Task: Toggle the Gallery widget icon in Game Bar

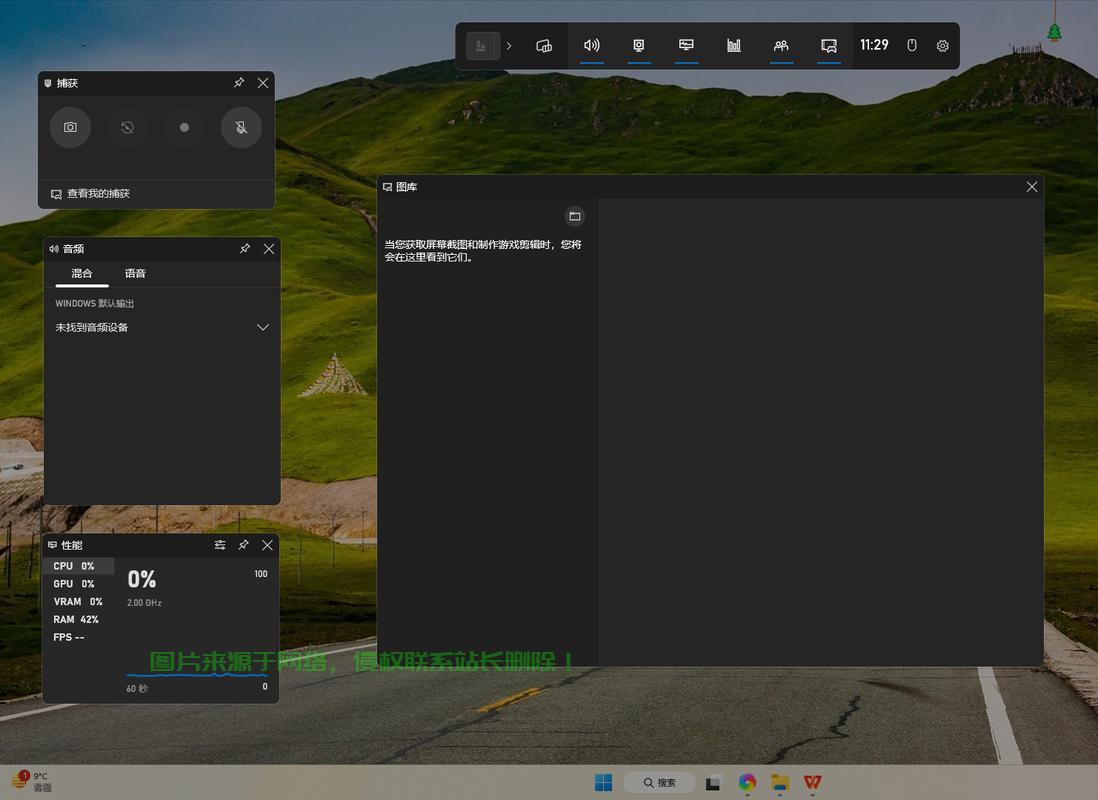Action: (828, 46)
